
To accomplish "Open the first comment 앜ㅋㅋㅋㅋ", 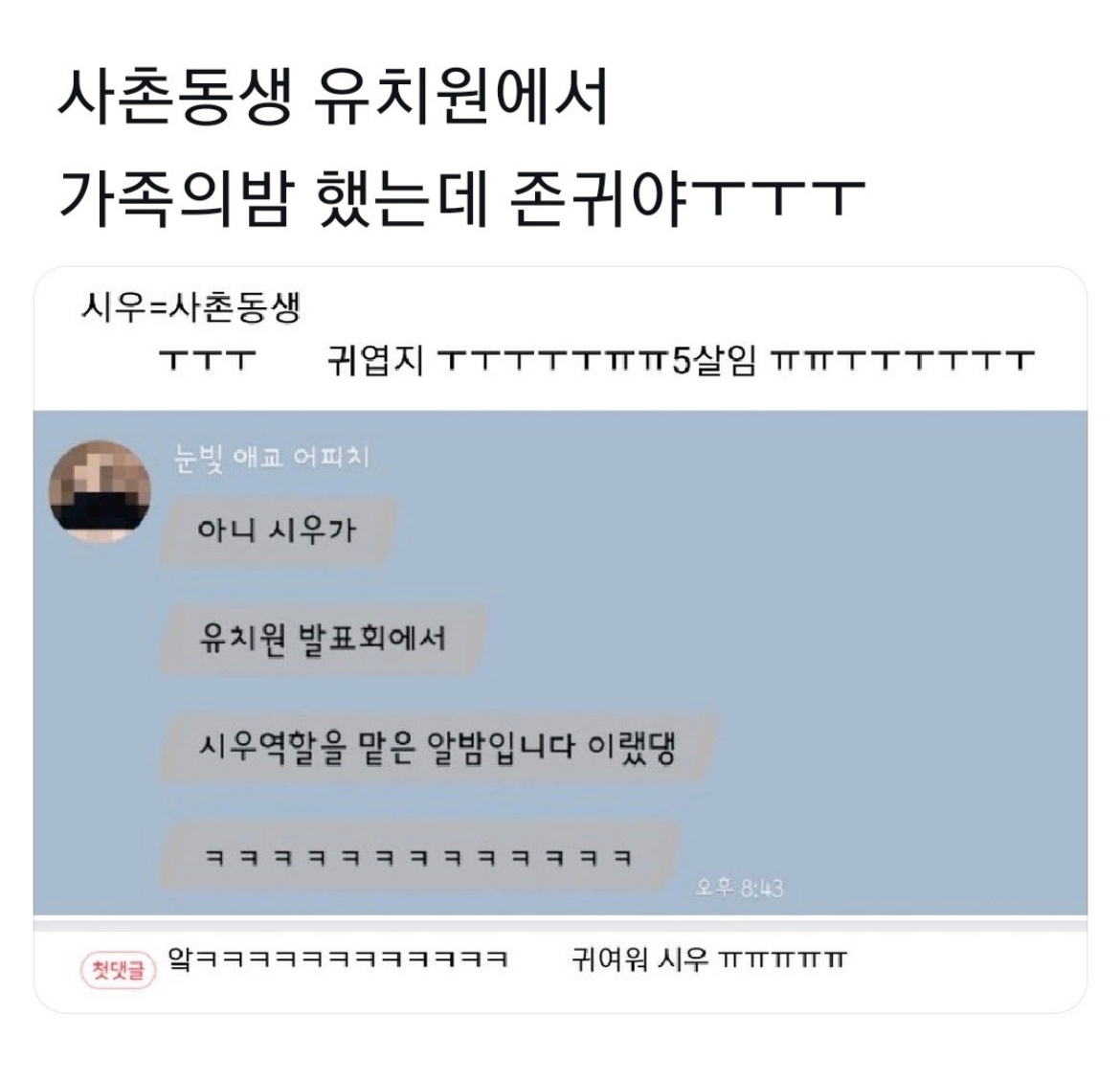I will [x=338, y=958].
